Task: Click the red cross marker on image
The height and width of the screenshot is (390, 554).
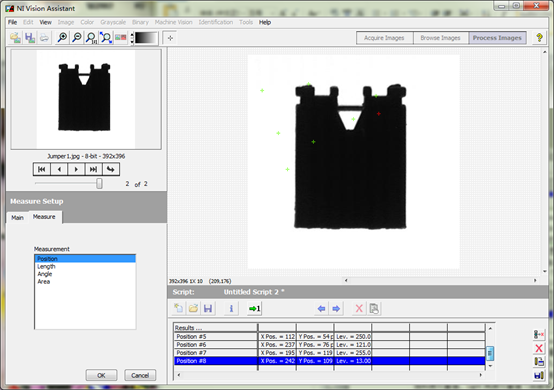Action: (x=378, y=114)
